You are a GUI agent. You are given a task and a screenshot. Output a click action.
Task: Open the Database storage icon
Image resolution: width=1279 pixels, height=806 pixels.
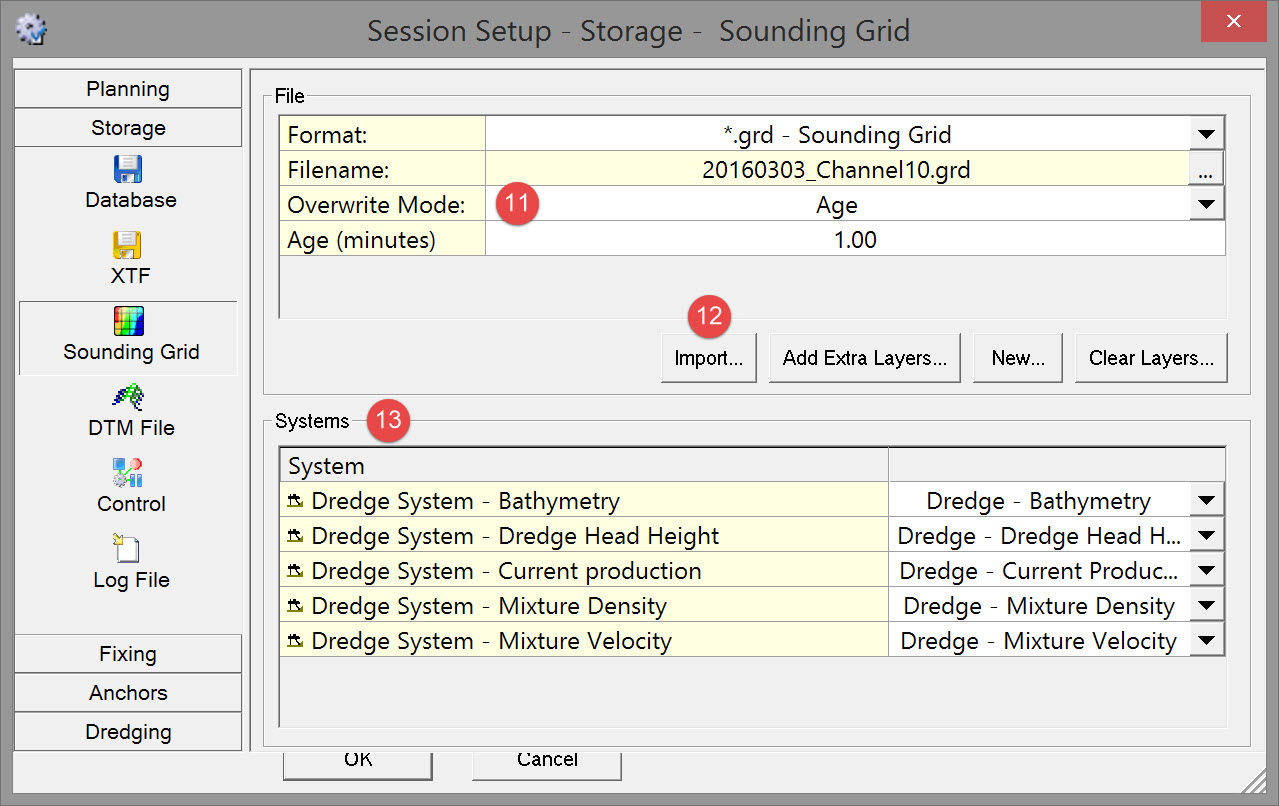point(128,169)
